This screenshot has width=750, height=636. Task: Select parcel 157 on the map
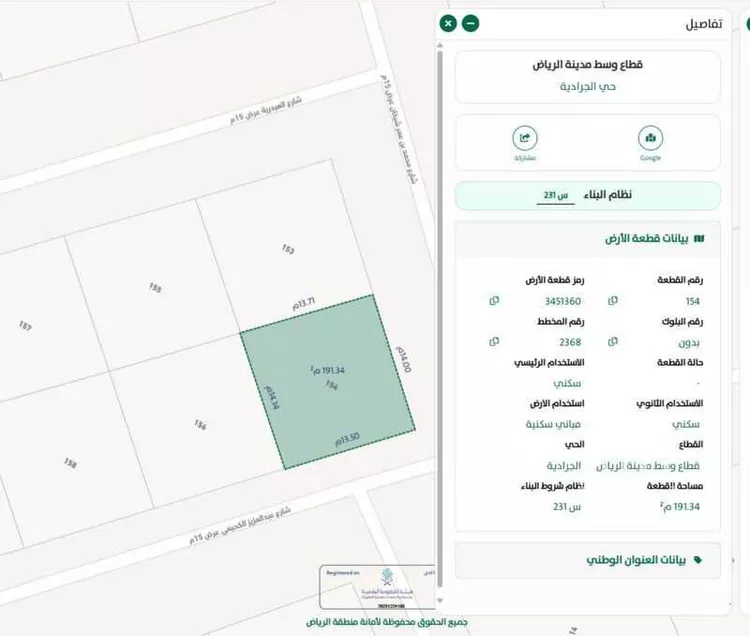25,326
